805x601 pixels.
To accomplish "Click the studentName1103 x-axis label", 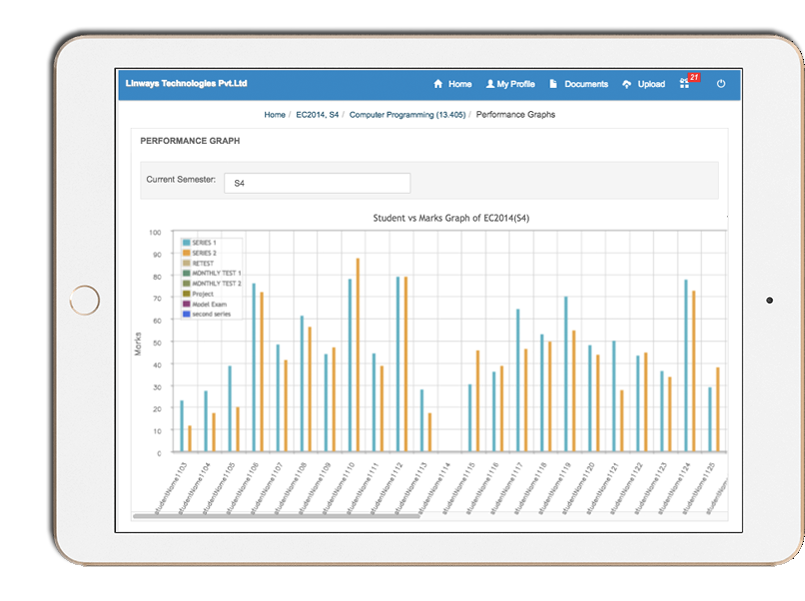I will pyautogui.click(x=171, y=488).
